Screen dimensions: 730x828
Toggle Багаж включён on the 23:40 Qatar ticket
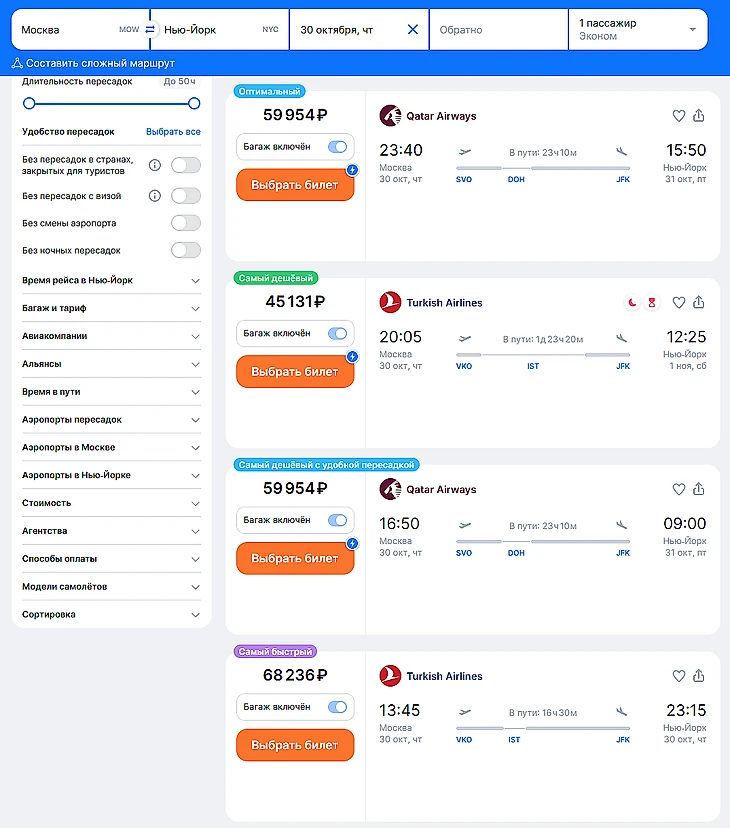pyautogui.click(x=338, y=147)
